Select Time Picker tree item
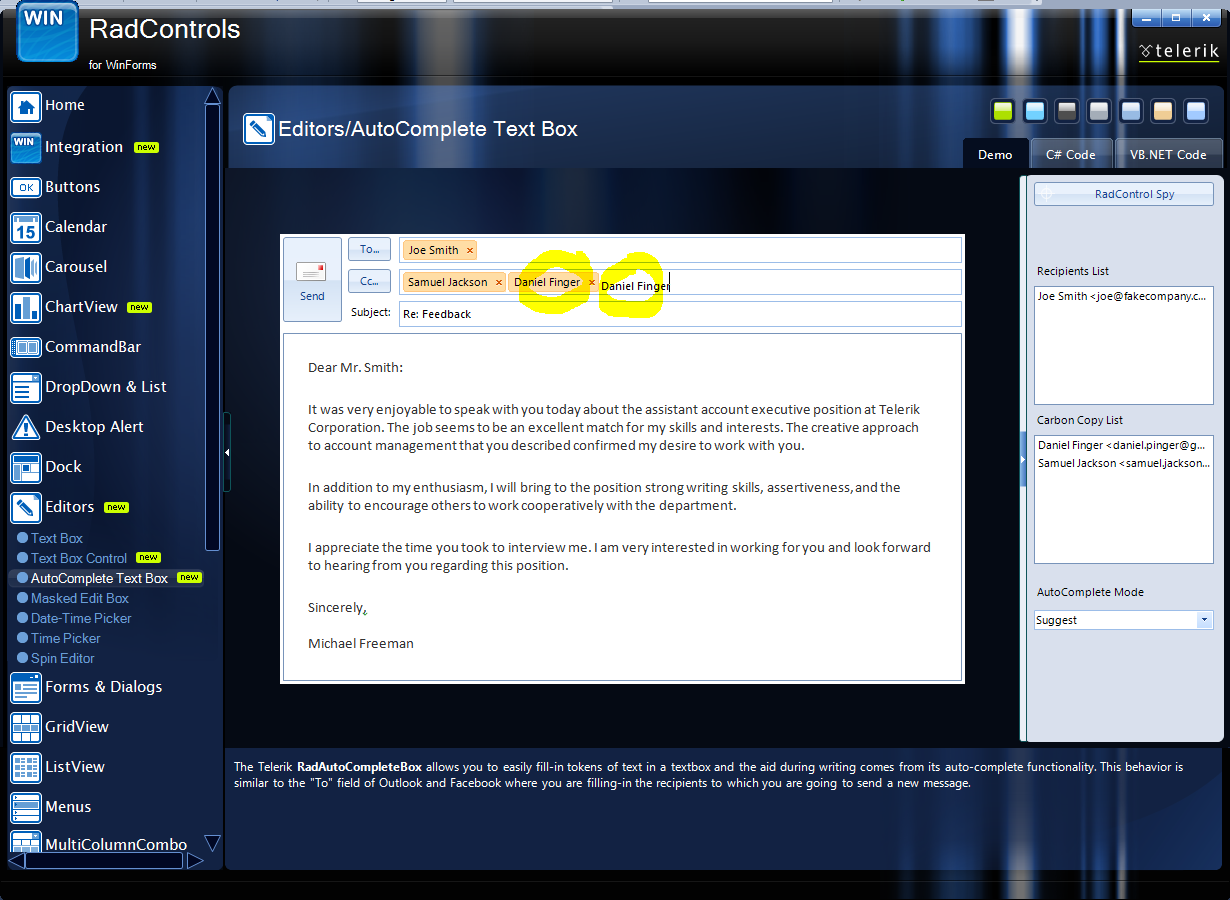1230x900 pixels. [66, 638]
